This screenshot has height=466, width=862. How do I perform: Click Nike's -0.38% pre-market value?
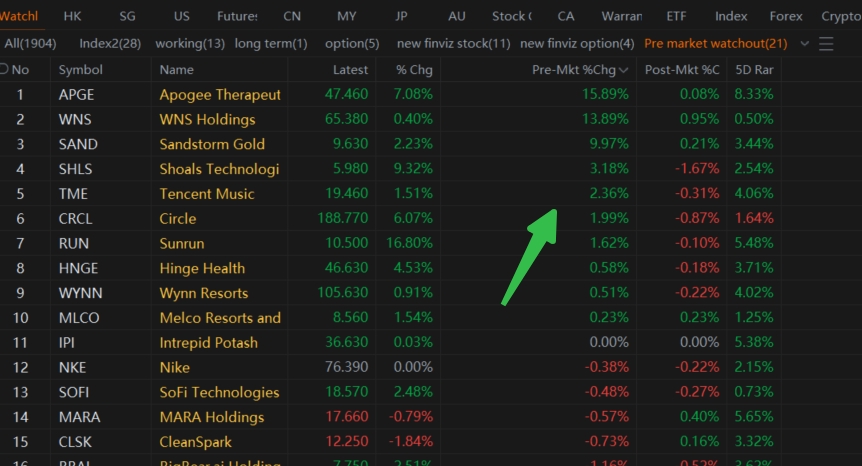click(x=606, y=367)
